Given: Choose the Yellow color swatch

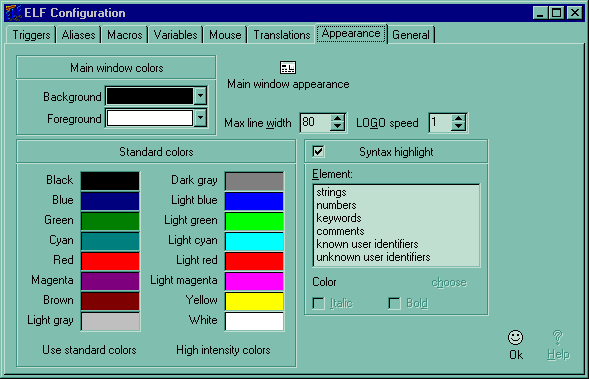Looking at the screenshot, I should click(254, 301).
